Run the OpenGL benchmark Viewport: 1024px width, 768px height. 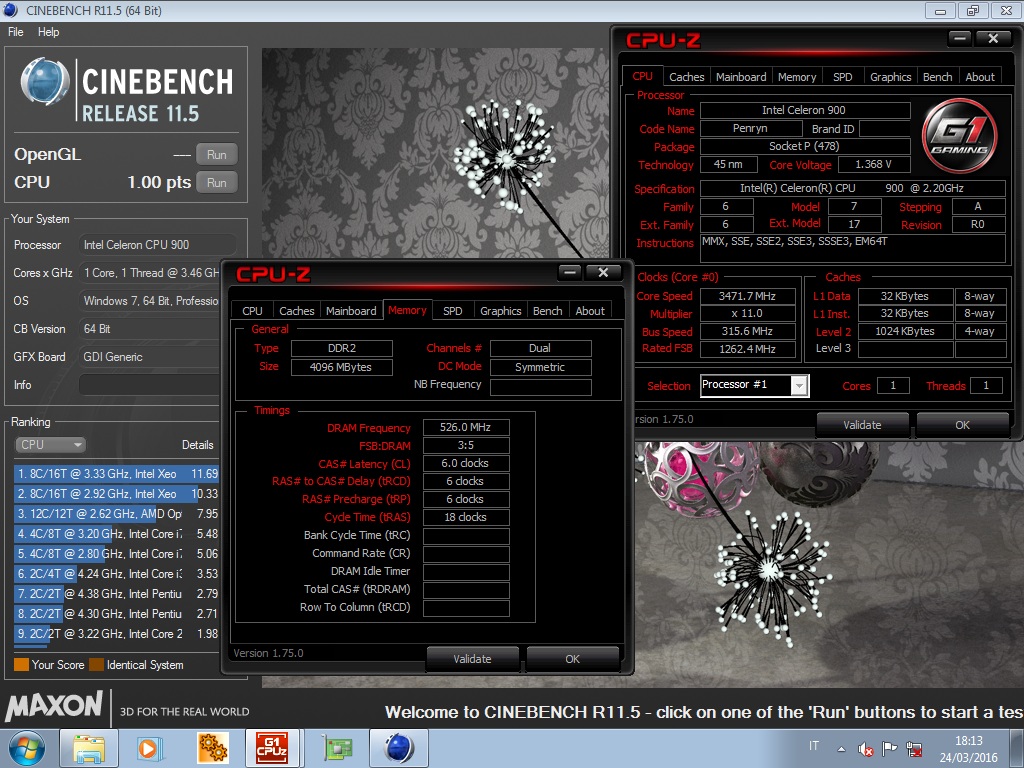tap(217, 155)
